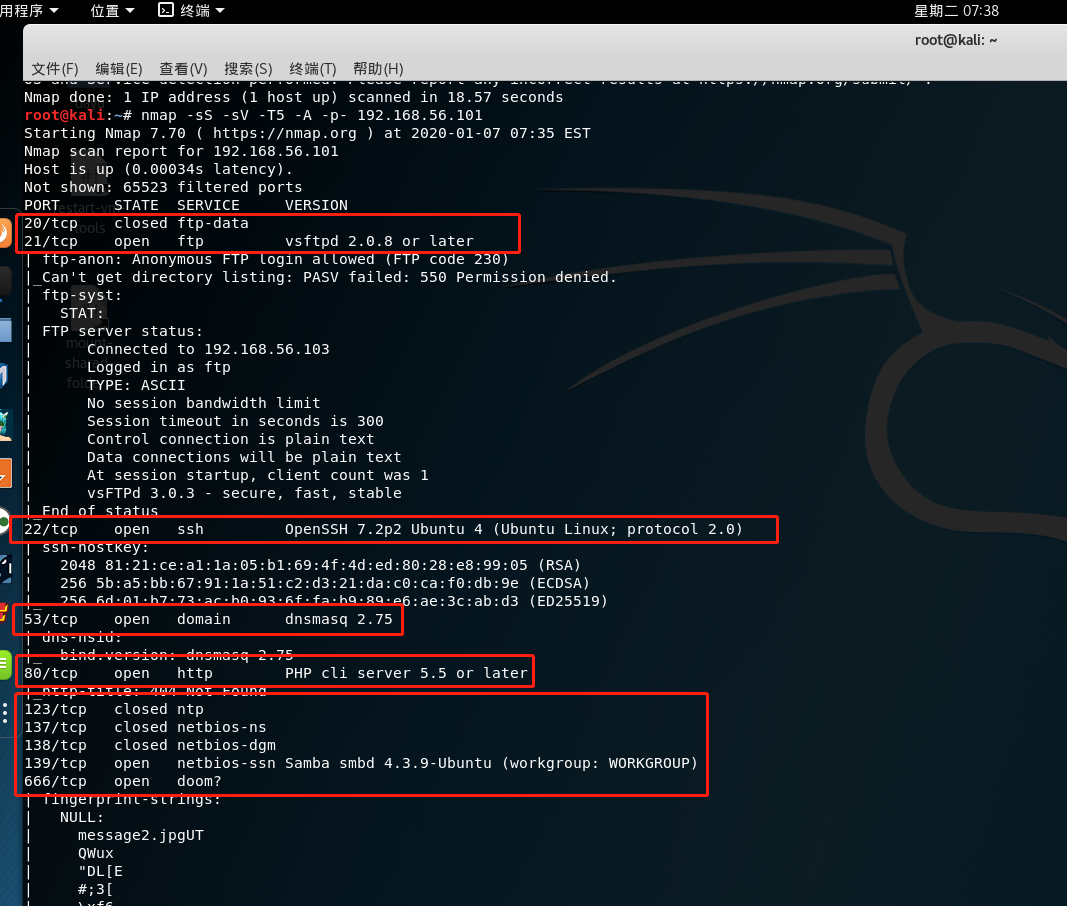This screenshot has height=906, width=1067.
Task: Select the 138/tcp closed netbios-dgm row
Action: (x=150, y=745)
